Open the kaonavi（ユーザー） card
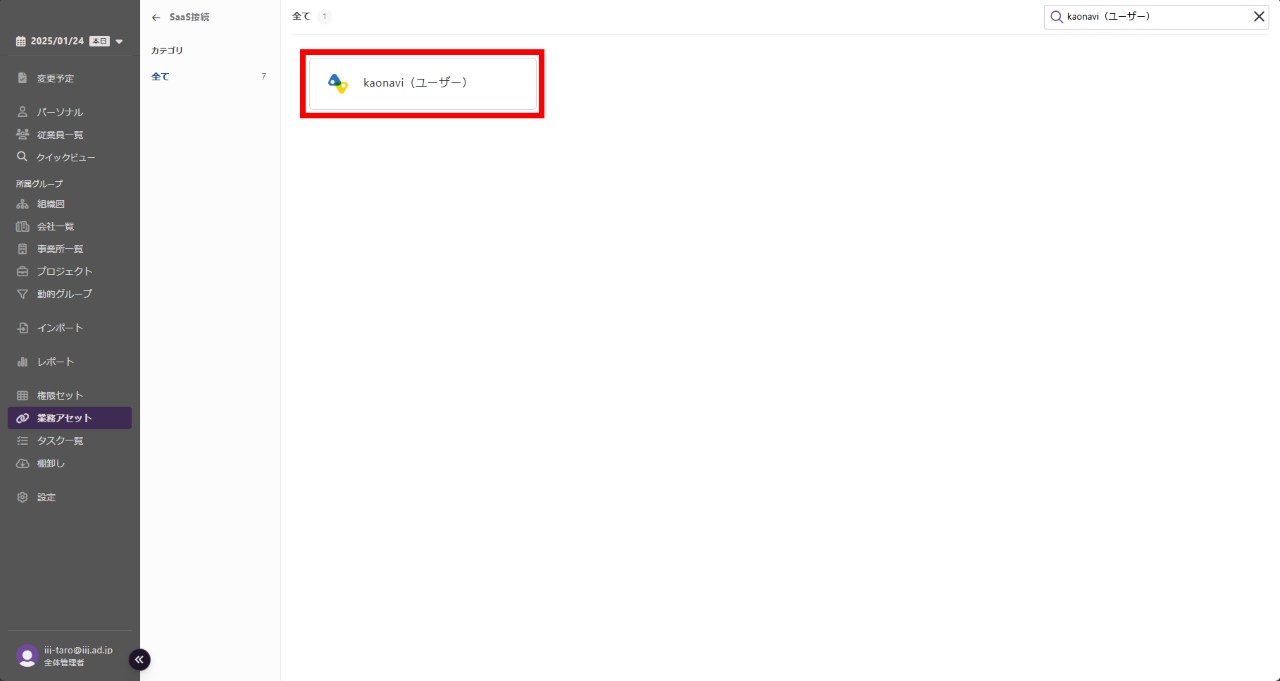Screen dimensions: 1280x681 [422, 83]
